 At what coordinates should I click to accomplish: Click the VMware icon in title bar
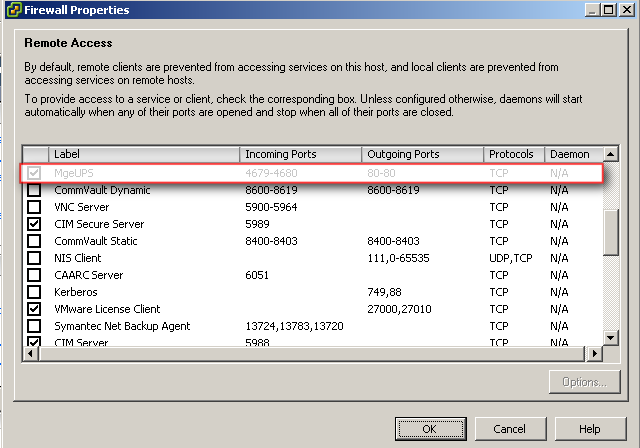coord(12,10)
